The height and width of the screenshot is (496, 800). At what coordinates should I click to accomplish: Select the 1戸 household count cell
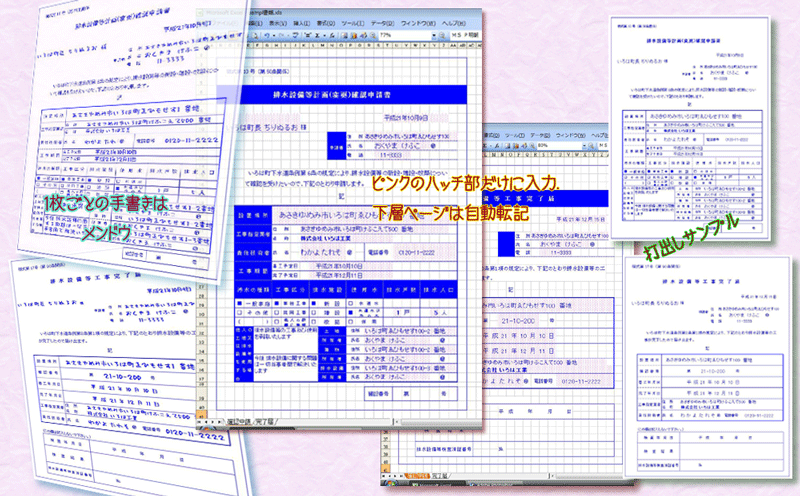tap(402, 312)
